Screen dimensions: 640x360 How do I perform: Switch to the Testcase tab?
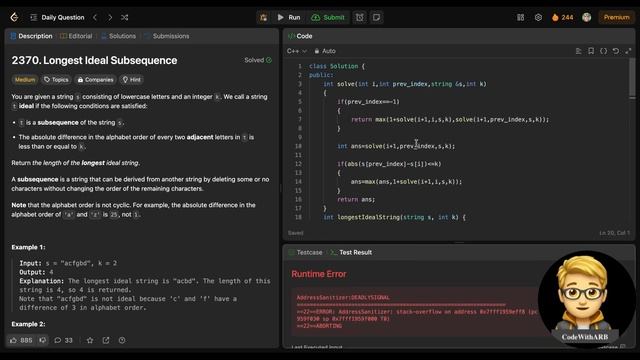coord(305,252)
